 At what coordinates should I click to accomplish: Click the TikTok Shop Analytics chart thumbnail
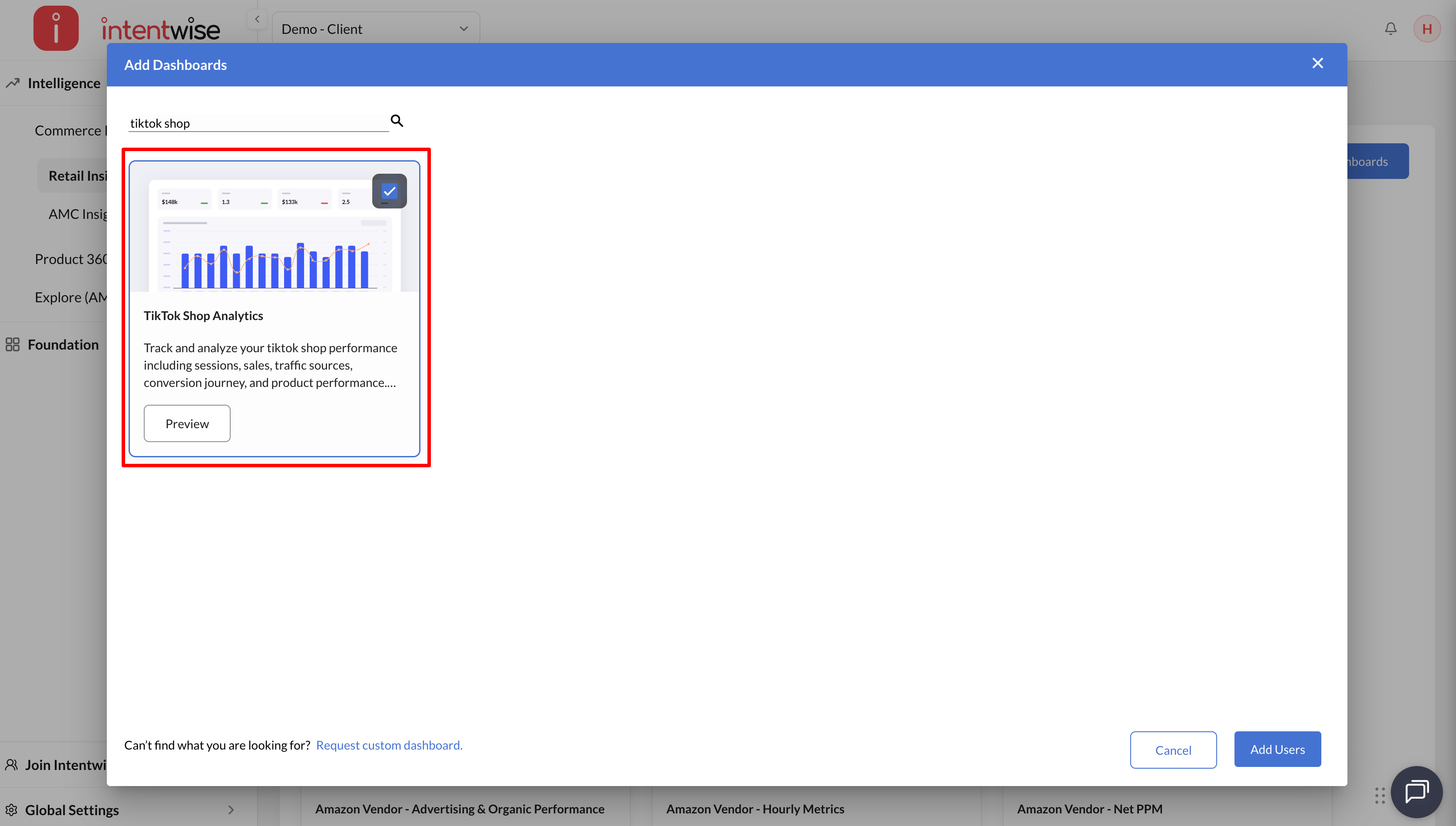[275, 227]
